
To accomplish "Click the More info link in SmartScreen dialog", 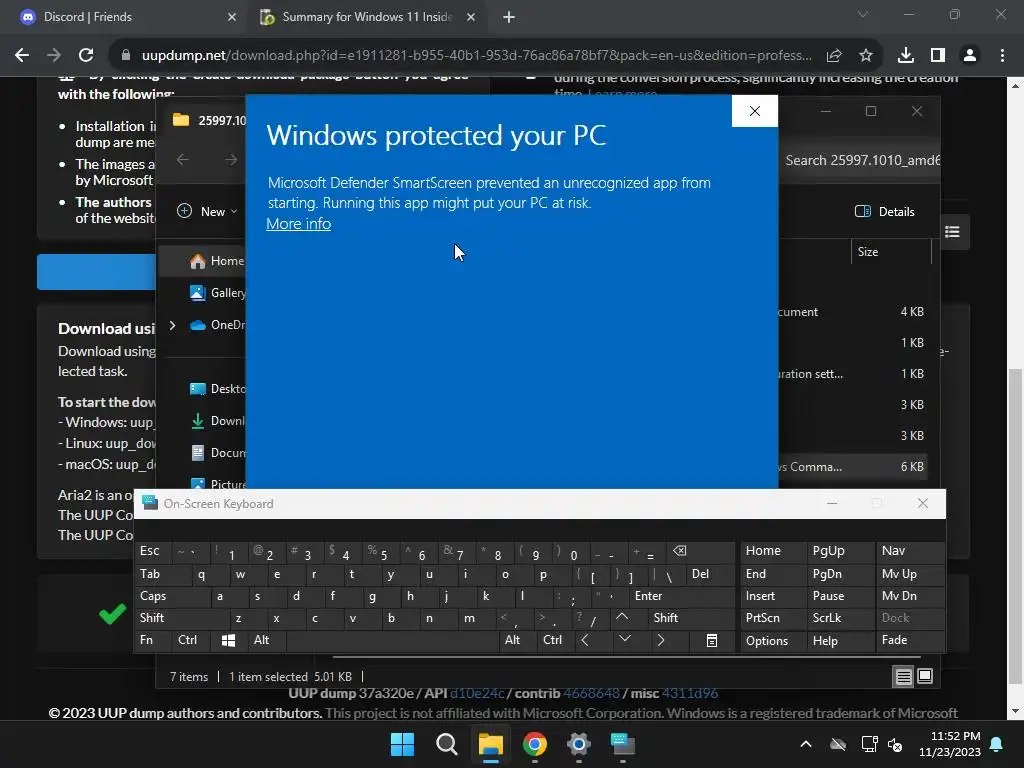I will pyautogui.click(x=298, y=224).
